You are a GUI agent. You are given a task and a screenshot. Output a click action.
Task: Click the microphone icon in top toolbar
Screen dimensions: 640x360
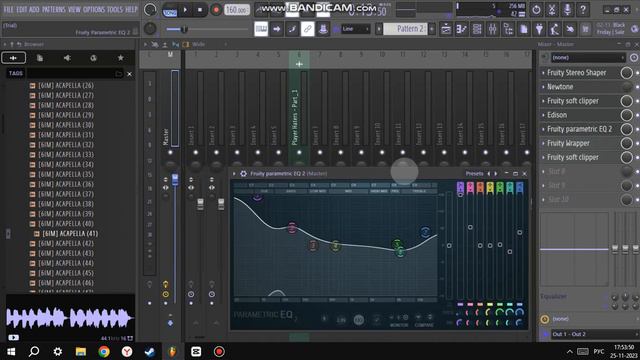pos(567,9)
